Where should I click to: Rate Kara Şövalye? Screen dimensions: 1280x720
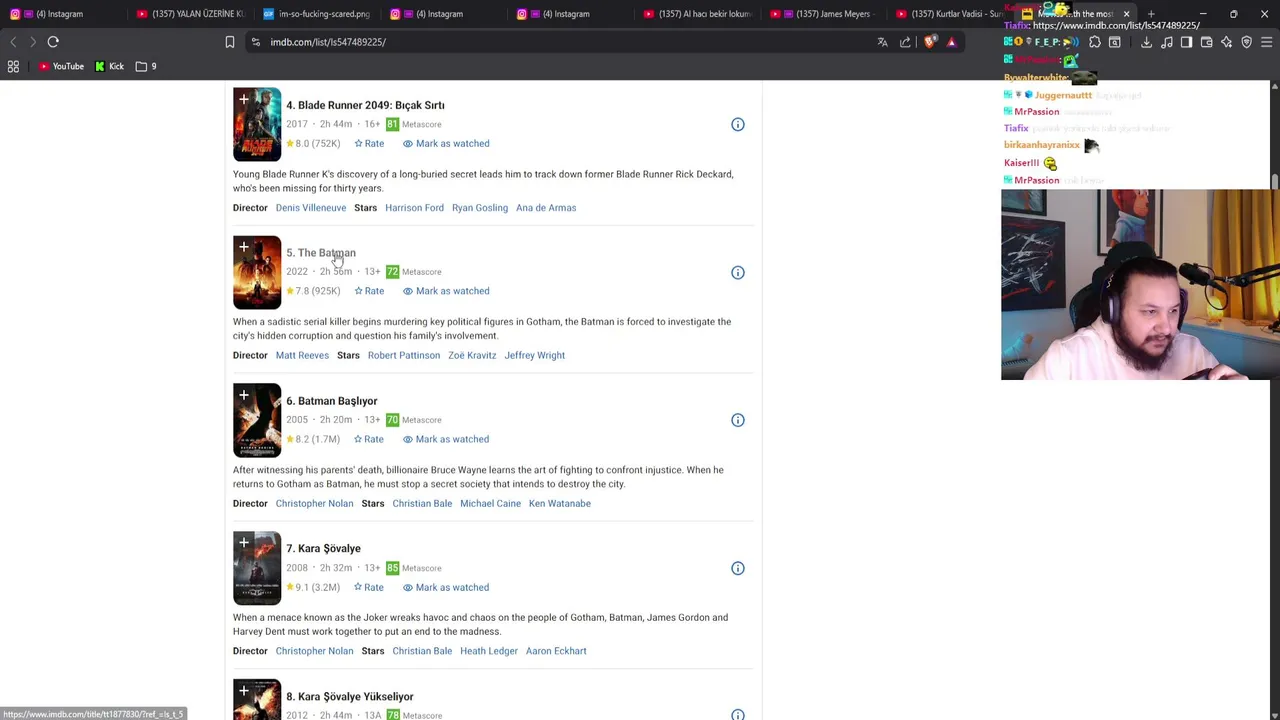369,587
